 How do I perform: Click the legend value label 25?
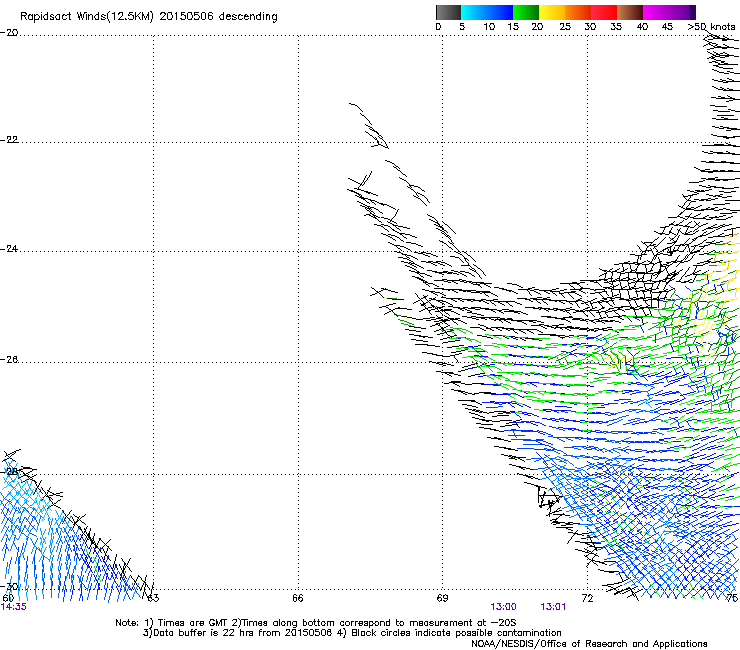[x=565, y=27]
